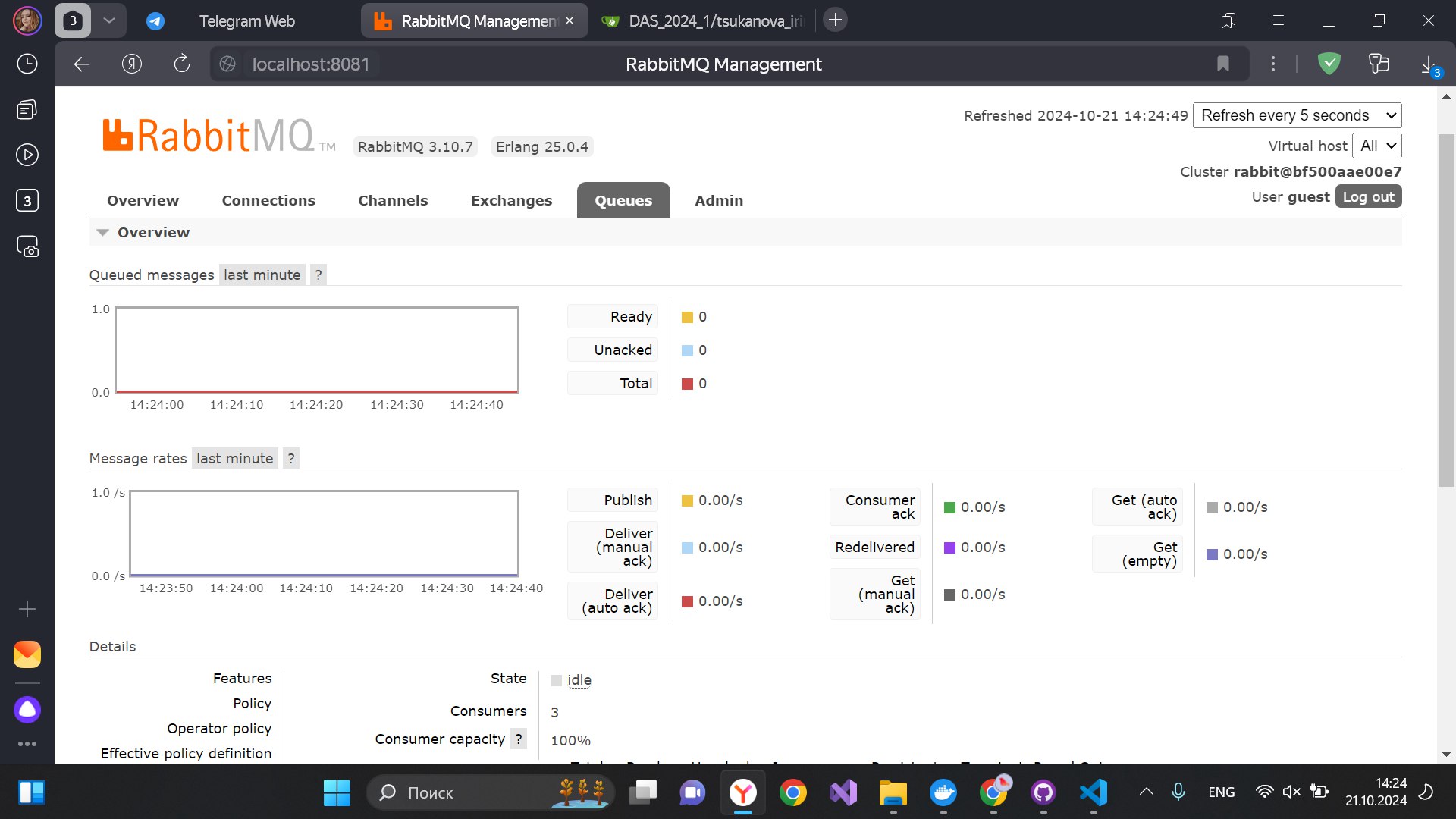Open the browser hamburger menu
This screenshot has height=819, width=1456.
pyautogui.click(x=1279, y=20)
